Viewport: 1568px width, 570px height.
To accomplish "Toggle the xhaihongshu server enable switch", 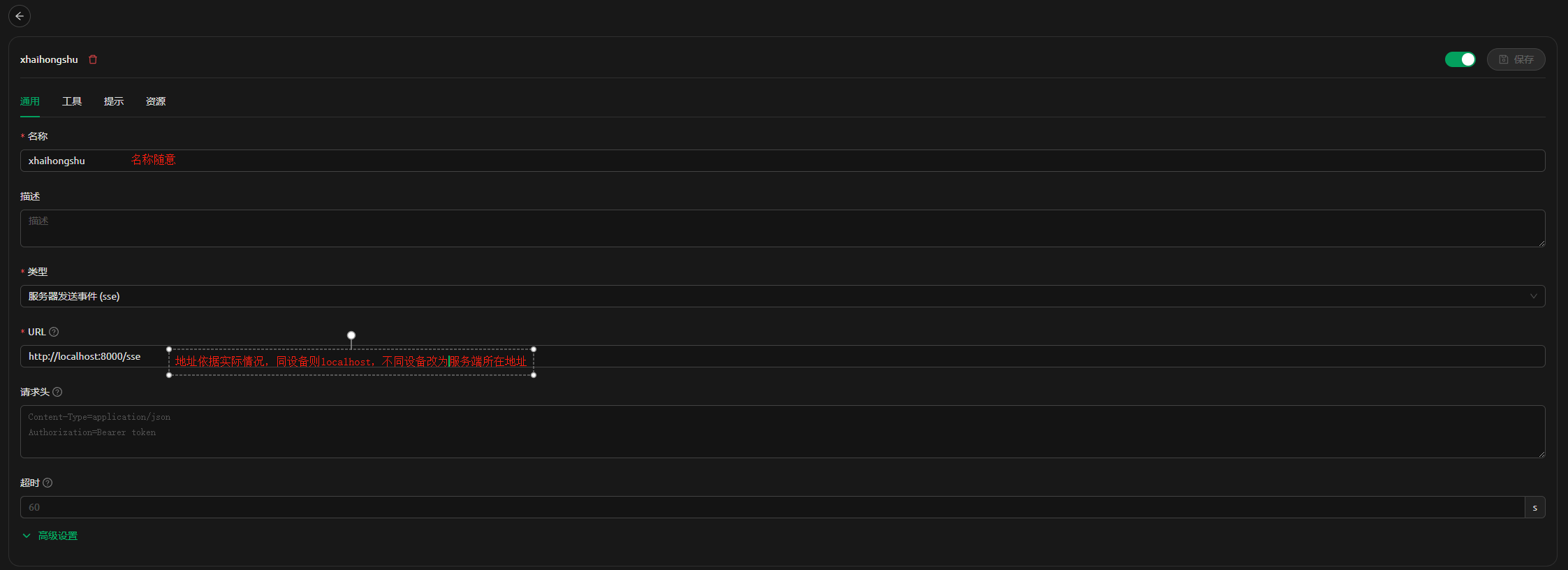I will 1460,59.
